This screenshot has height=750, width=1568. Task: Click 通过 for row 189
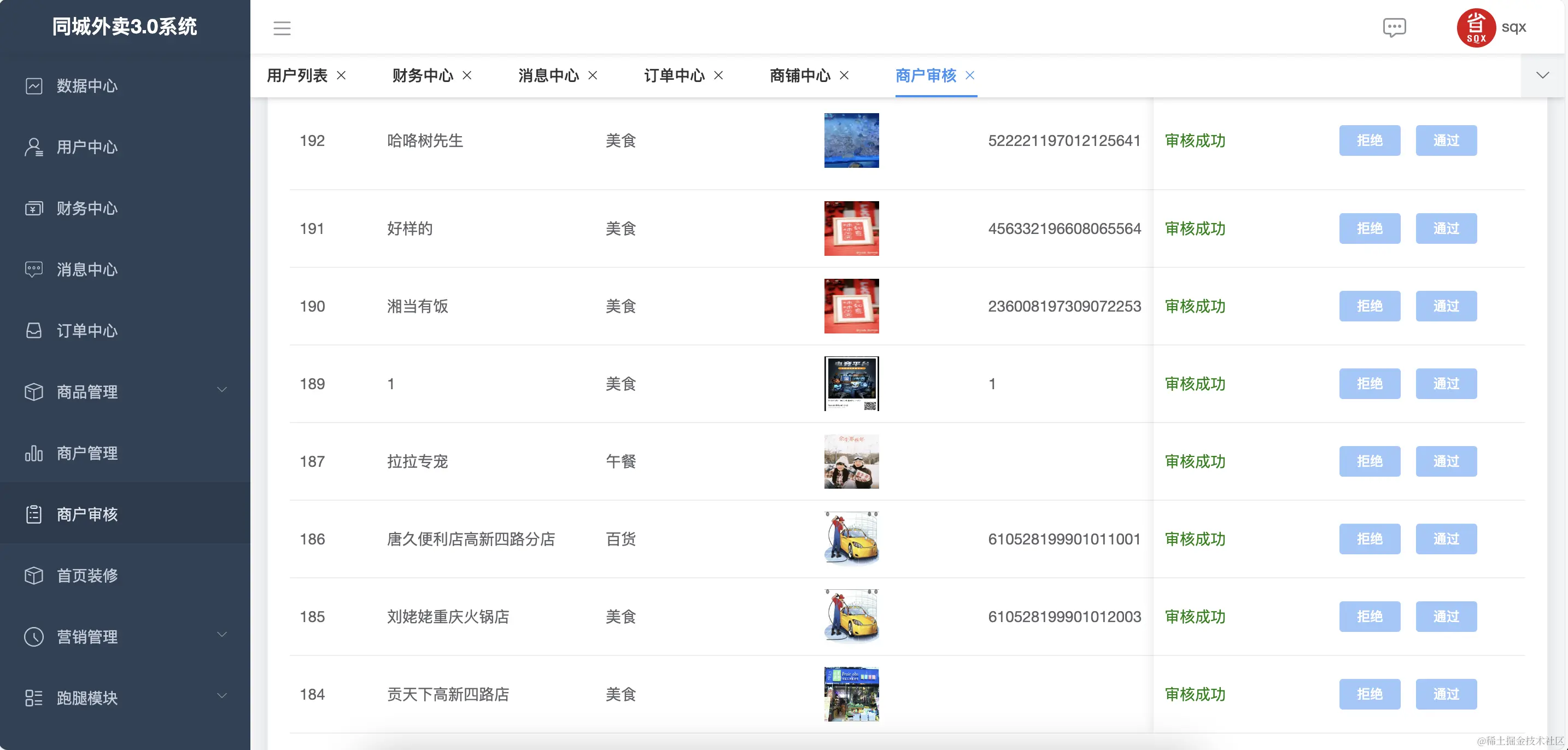coord(1446,384)
